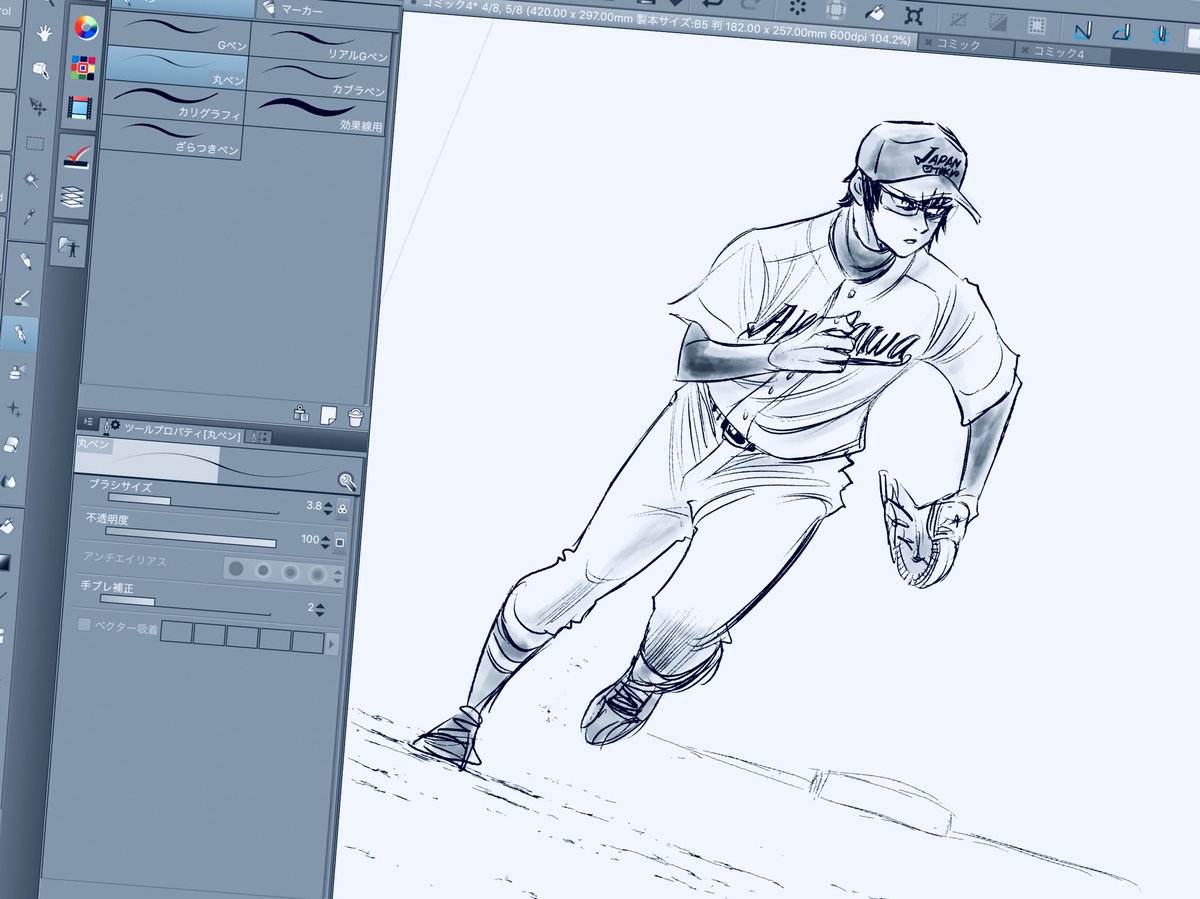Open the film strip palette icon
Screen dimensions: 1200x899
[x=79, y=107]
